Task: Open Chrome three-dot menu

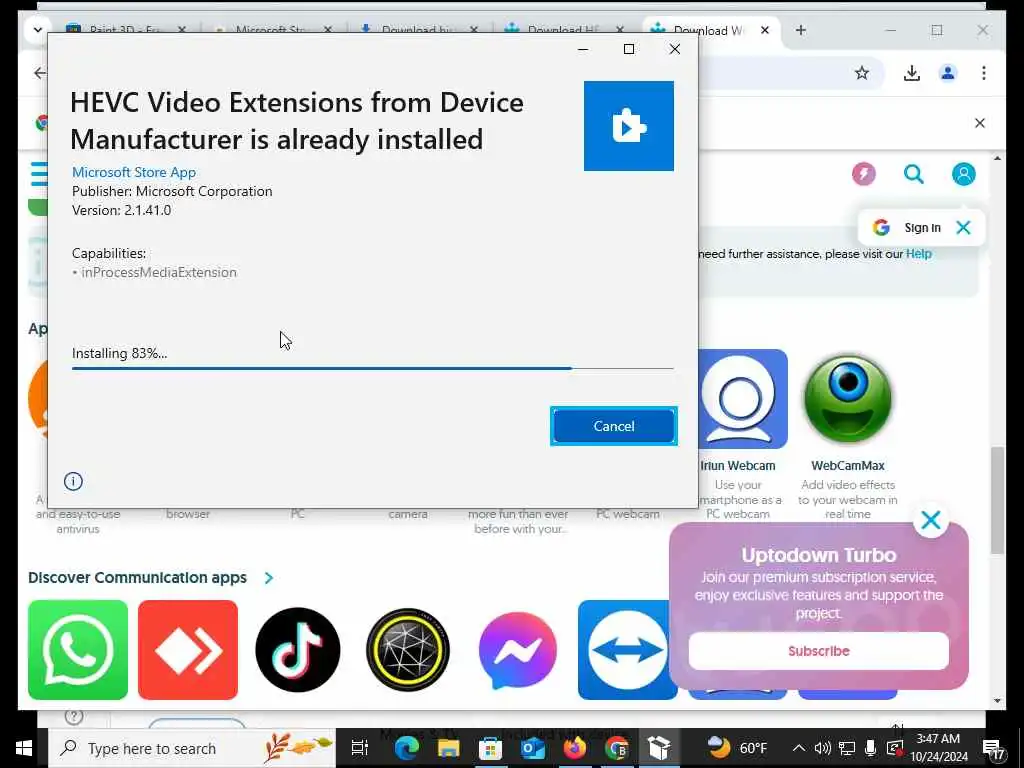Action: tap(984, 73)
